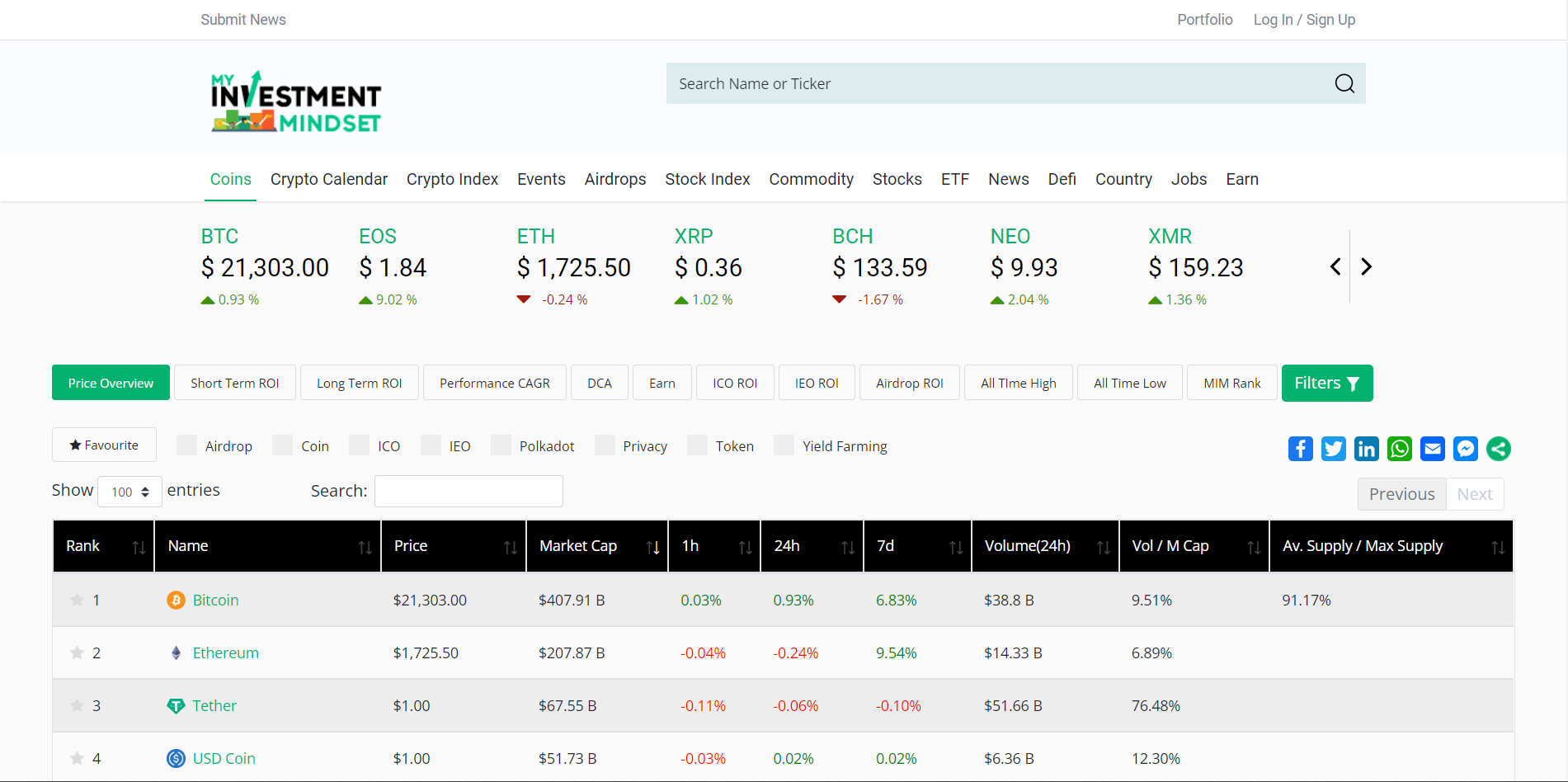Toggle the Polkadot filter checkbox
Image resolution: width=1568 pixels, height=782 pixels.
pos(501,445)
